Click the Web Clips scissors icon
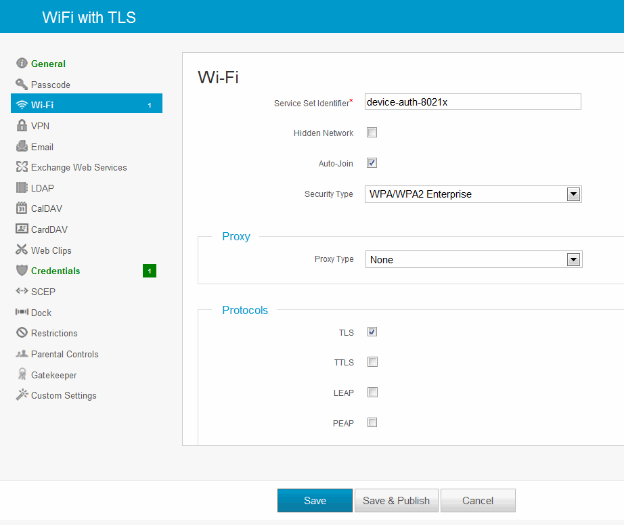Screen dimensions: 624x525 tap(22, 250)
